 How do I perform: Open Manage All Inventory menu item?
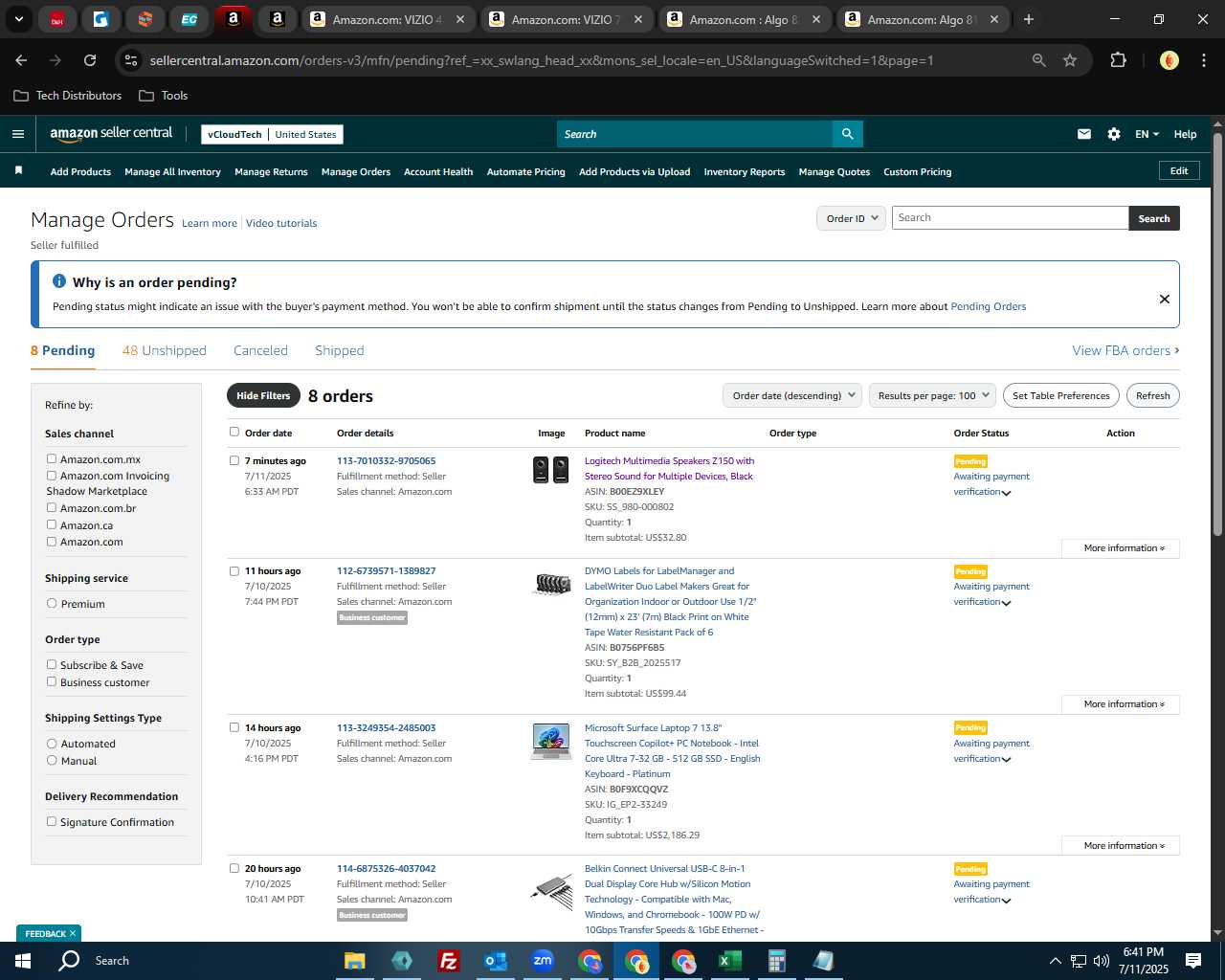coord(172,172)
